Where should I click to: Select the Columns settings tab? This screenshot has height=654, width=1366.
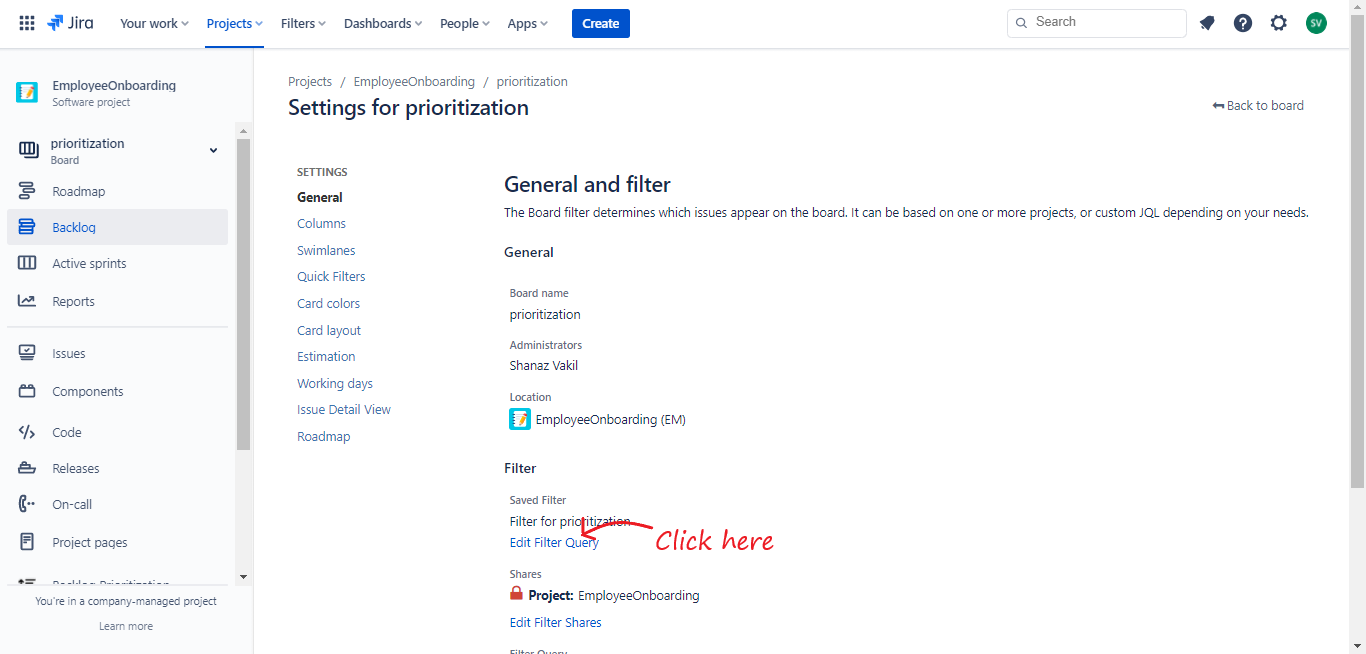coord(321,224)
